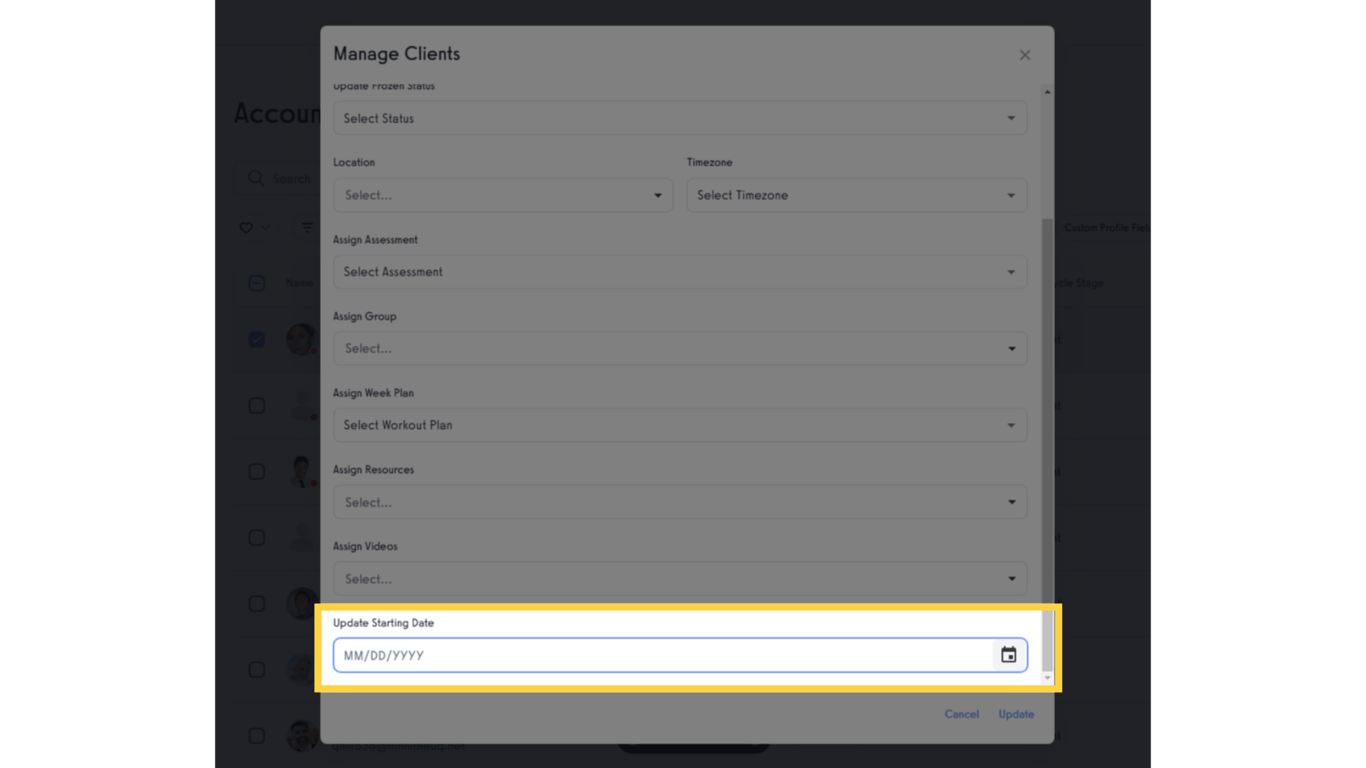Uncheck the first selected client row
The width and height of the screenshot is (1366, 768).
click(x=256, y=339)
